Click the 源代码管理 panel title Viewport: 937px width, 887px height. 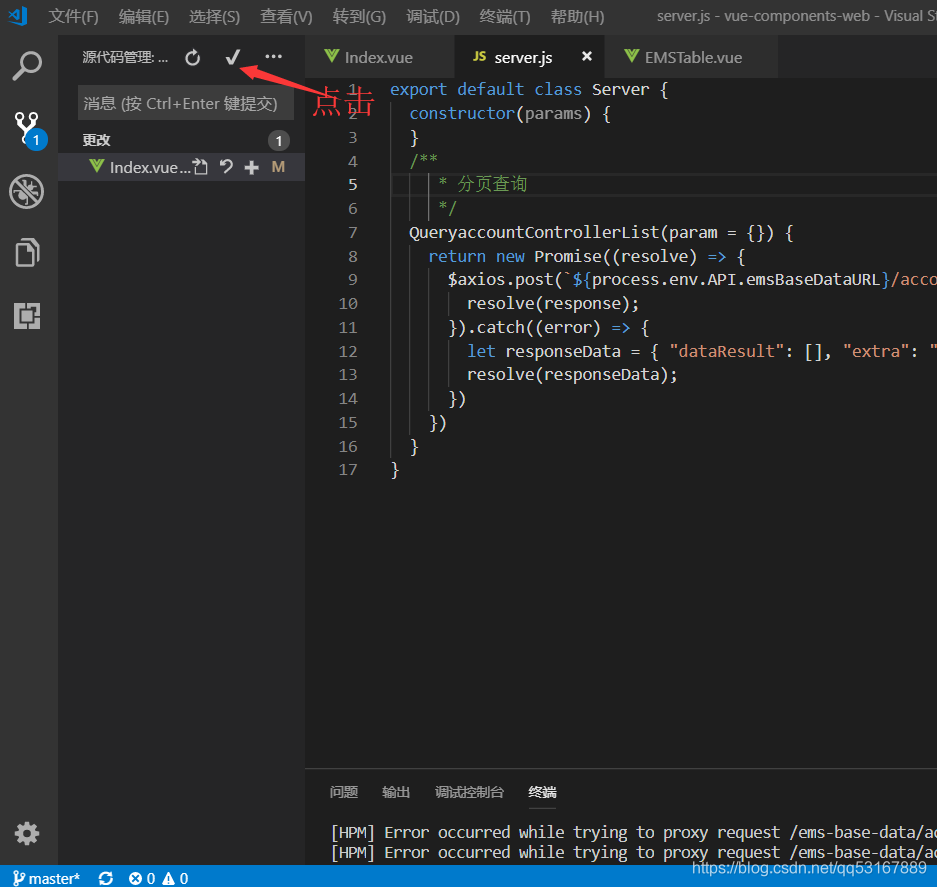pos(125,57)
